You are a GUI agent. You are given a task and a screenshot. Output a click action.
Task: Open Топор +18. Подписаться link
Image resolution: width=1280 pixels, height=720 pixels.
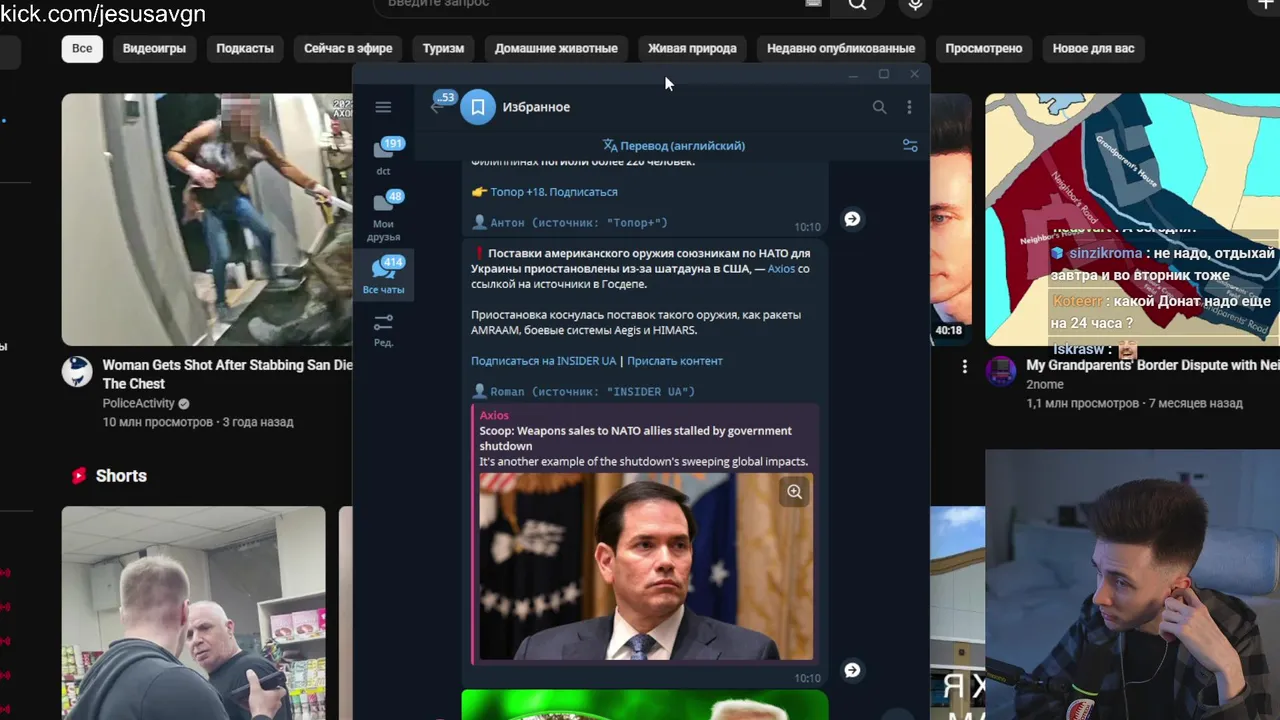coord(554,192)
